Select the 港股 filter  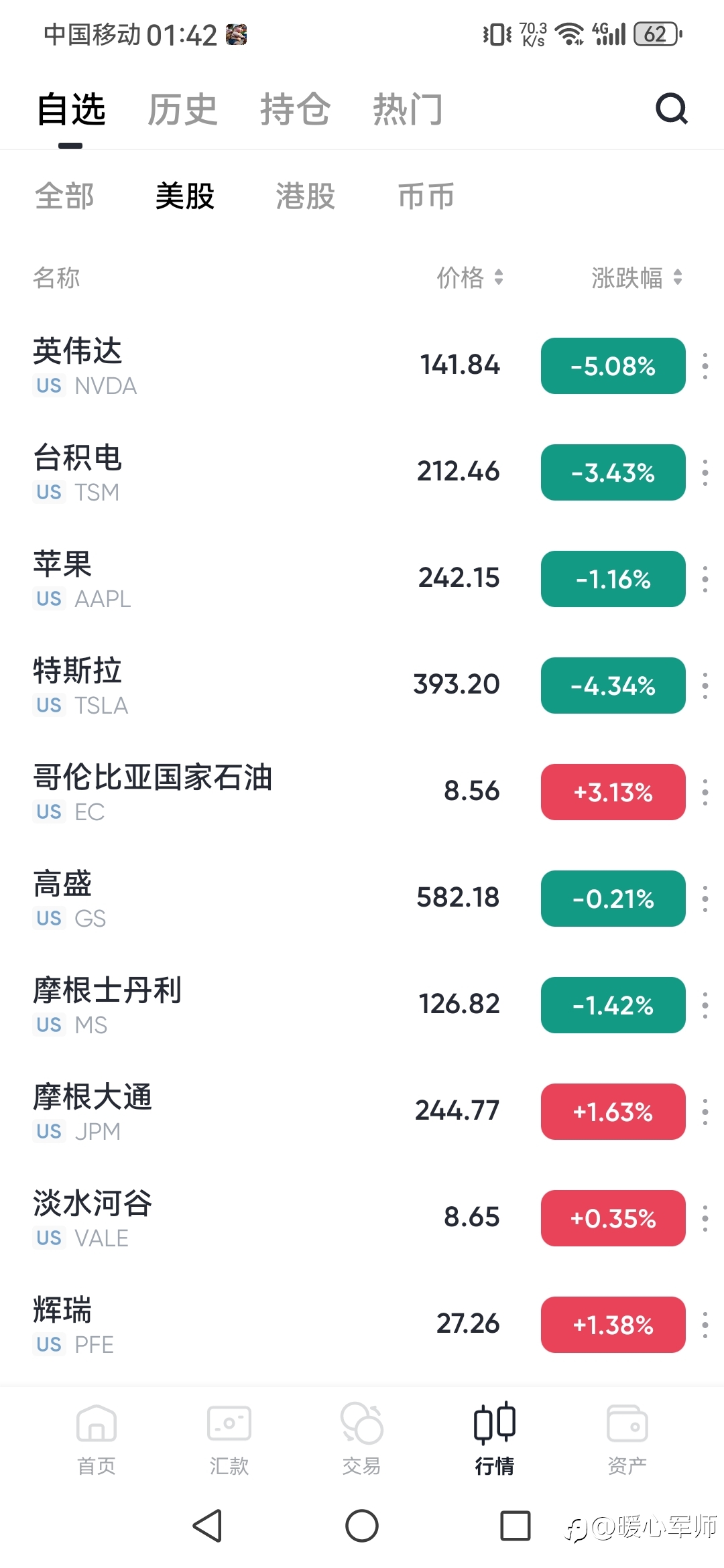305,196
